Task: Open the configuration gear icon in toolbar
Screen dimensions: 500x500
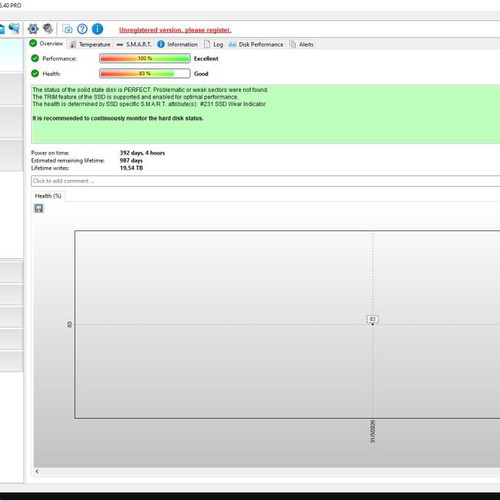Action: [33, 29]
